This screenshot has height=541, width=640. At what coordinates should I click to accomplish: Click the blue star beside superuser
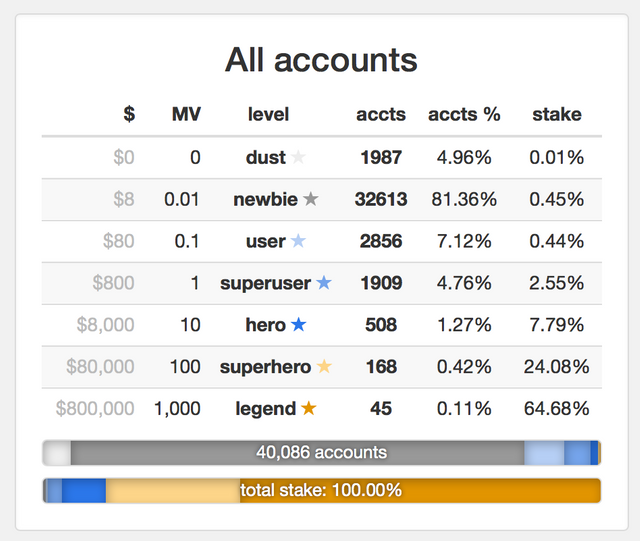pos(324,283)
